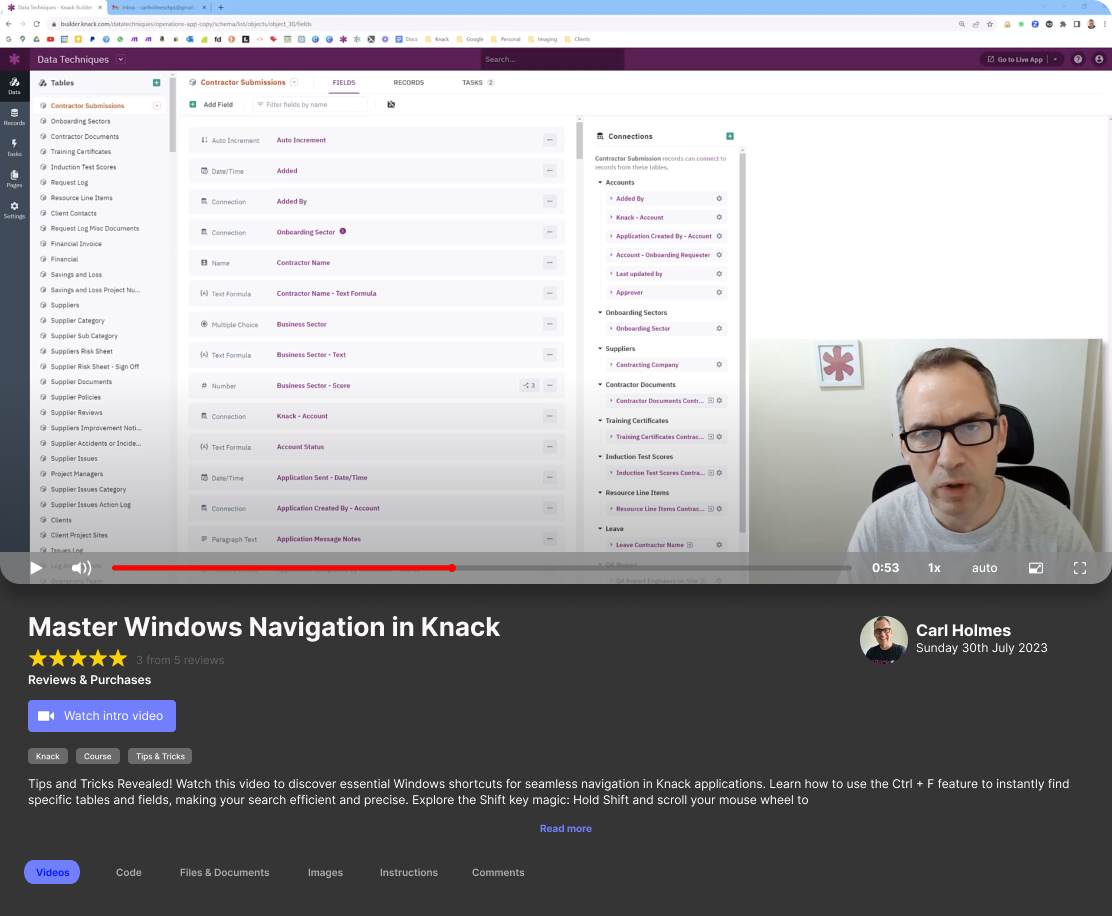Collapse the Onboarding Sectors connections group
Screen dimensions: 1112x916
coord(600,312)
